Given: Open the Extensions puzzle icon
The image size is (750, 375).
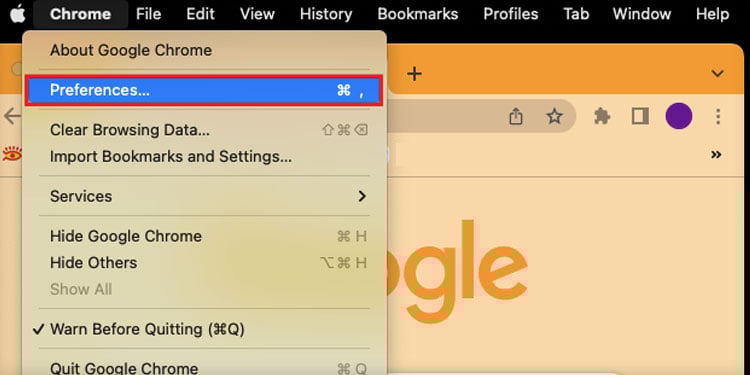Looking at the screenshot, I should [602, 116].
